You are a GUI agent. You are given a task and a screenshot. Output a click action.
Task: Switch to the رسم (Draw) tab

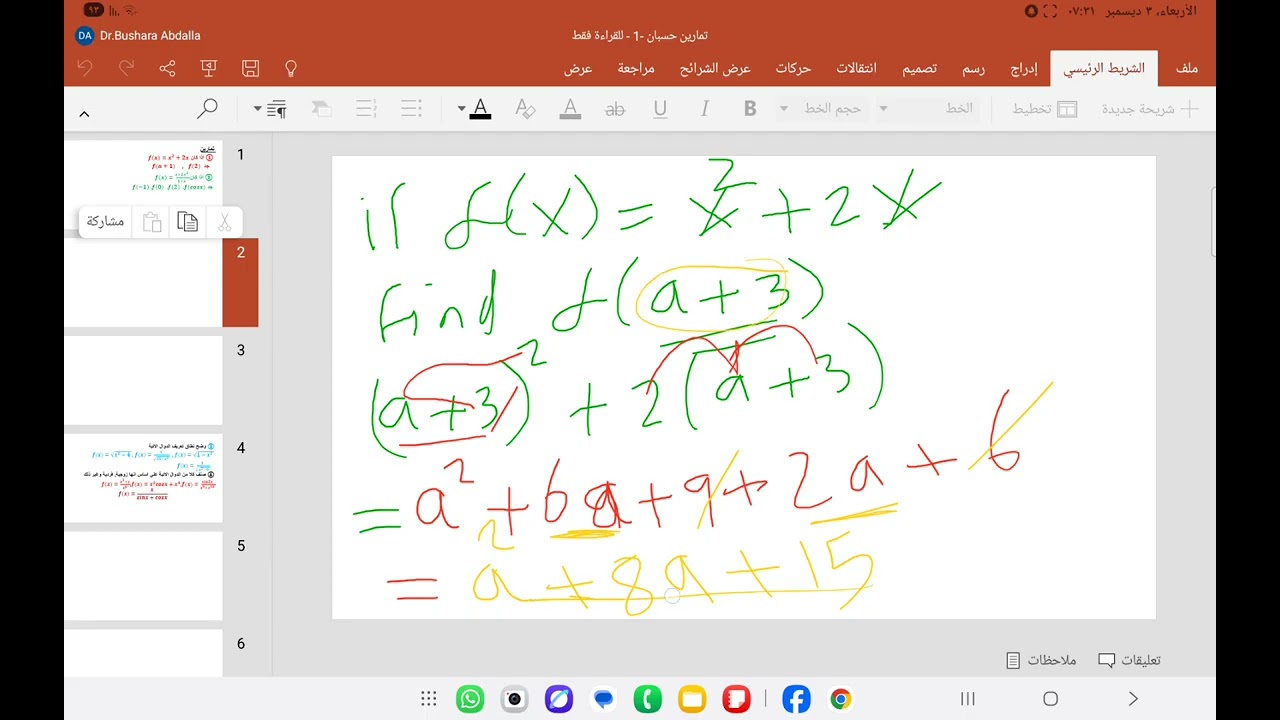click(x=973, y=68)
